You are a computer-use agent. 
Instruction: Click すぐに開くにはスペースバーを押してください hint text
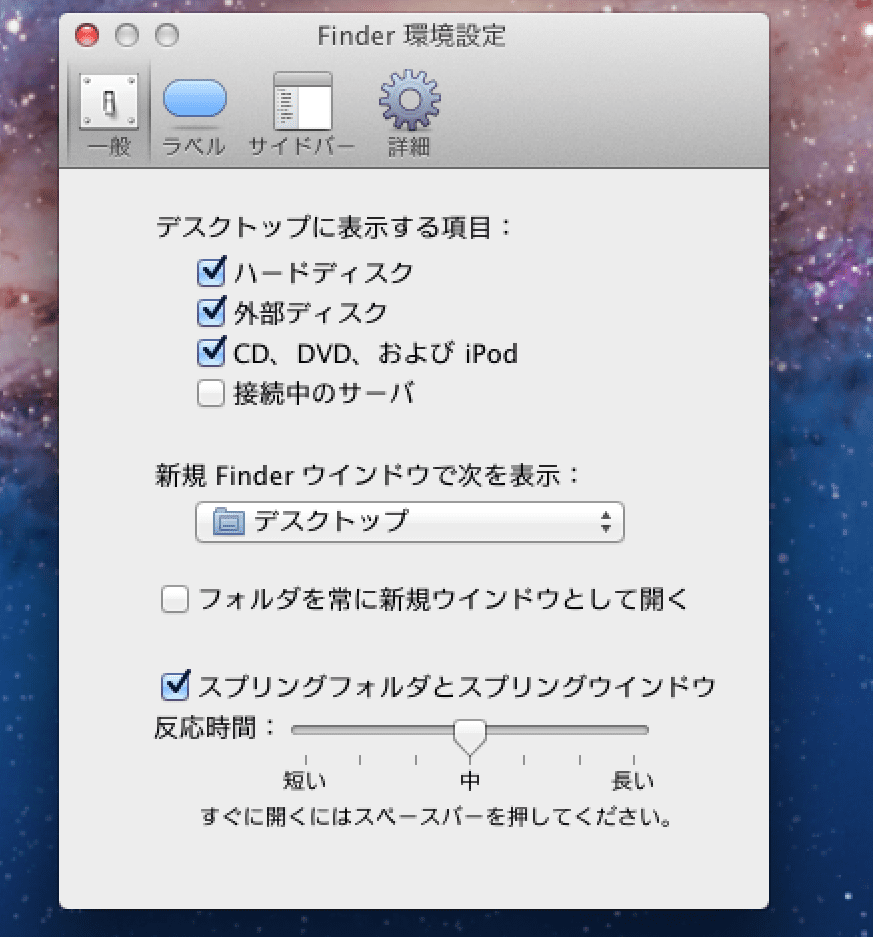coord(437,816)
